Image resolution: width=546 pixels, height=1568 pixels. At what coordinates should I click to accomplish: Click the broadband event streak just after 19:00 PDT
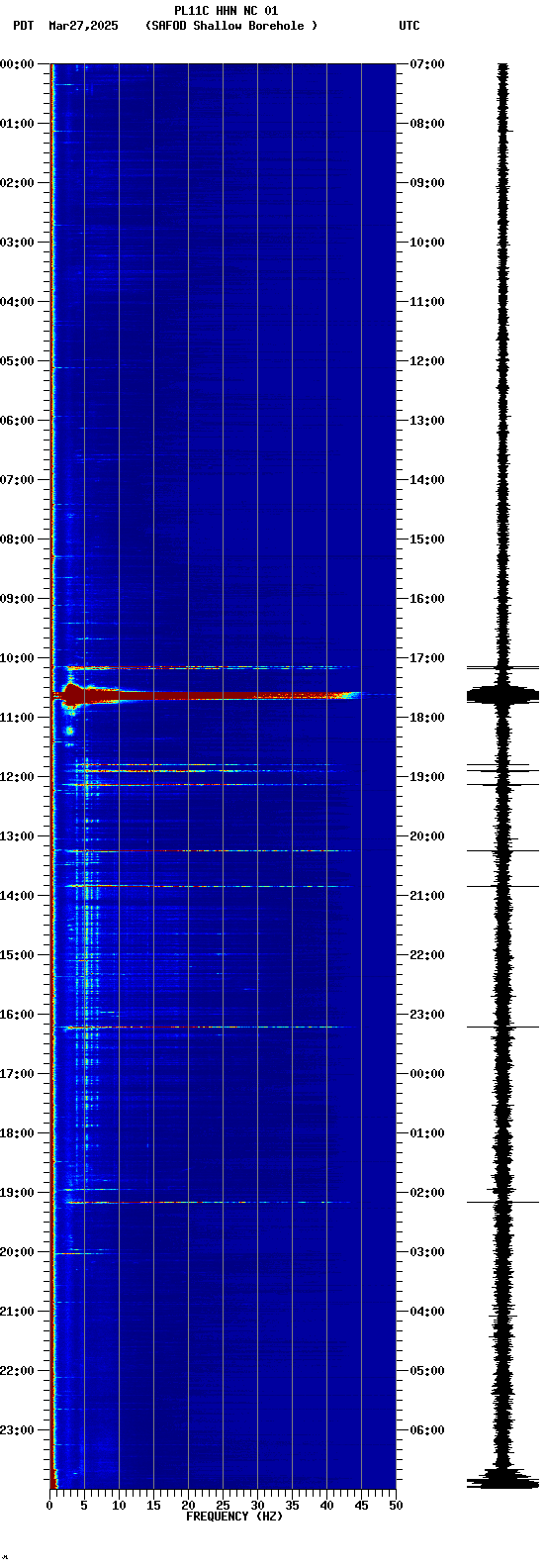[208, 1202]
